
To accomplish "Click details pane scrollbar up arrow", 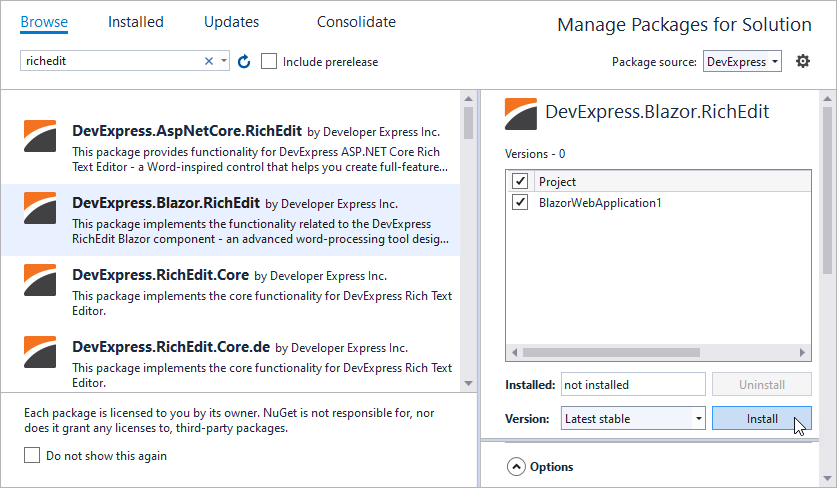I will pos(827,99).
